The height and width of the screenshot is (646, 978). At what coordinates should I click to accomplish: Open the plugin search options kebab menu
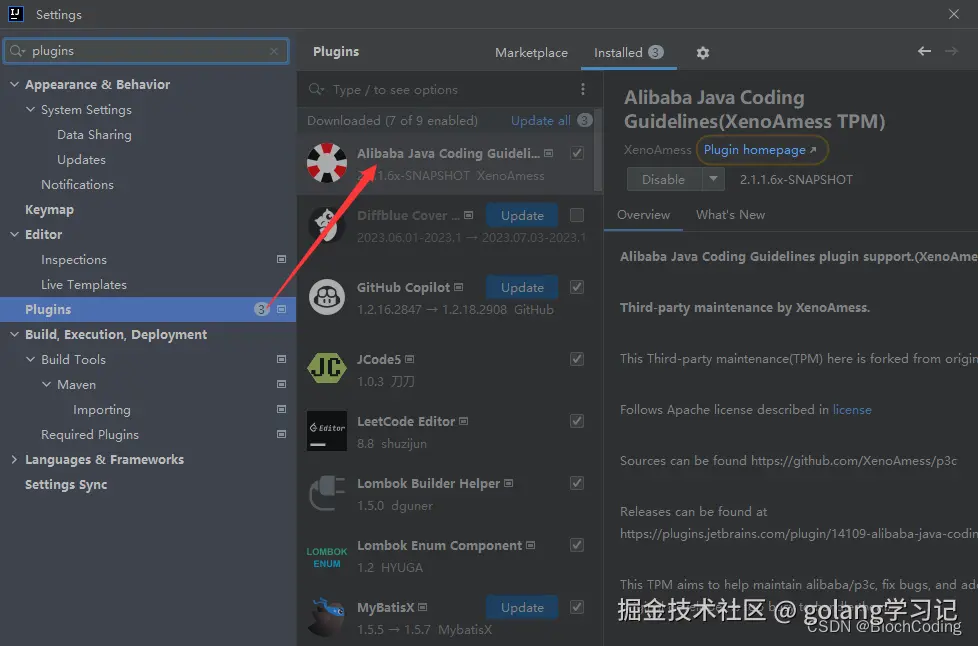[583, 89]
